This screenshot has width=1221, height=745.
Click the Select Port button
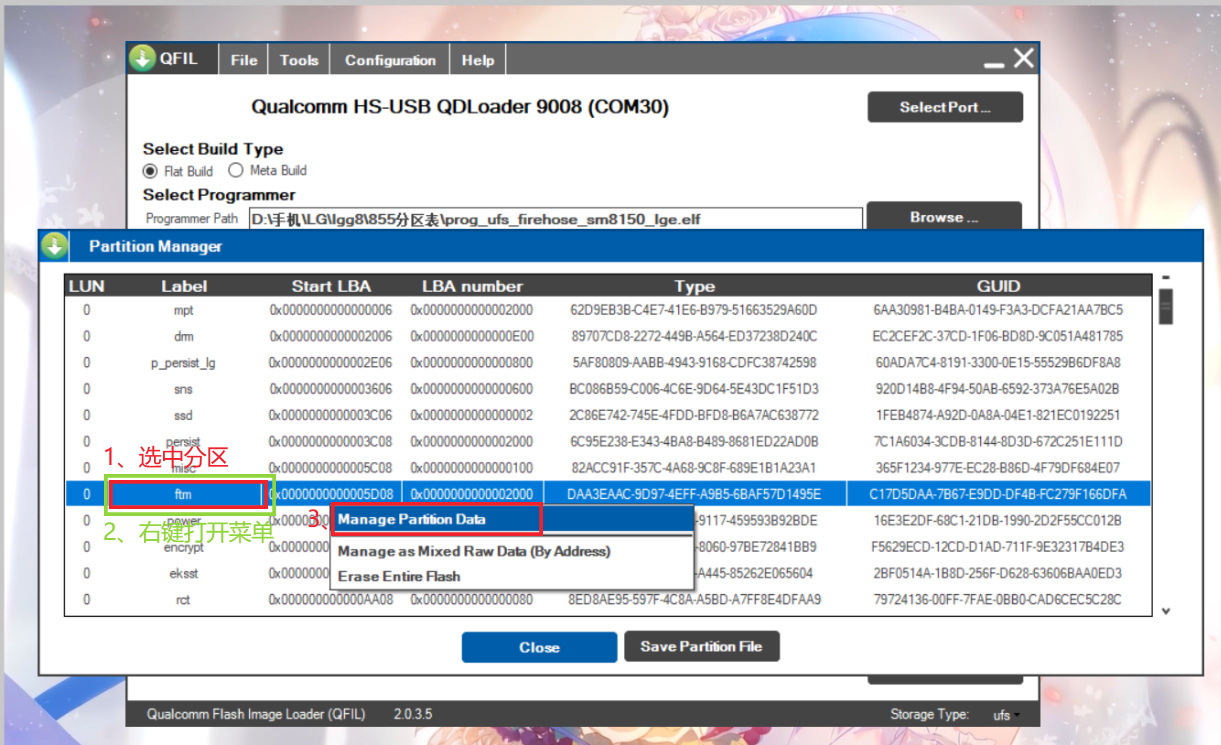click(x=944, y=107)
